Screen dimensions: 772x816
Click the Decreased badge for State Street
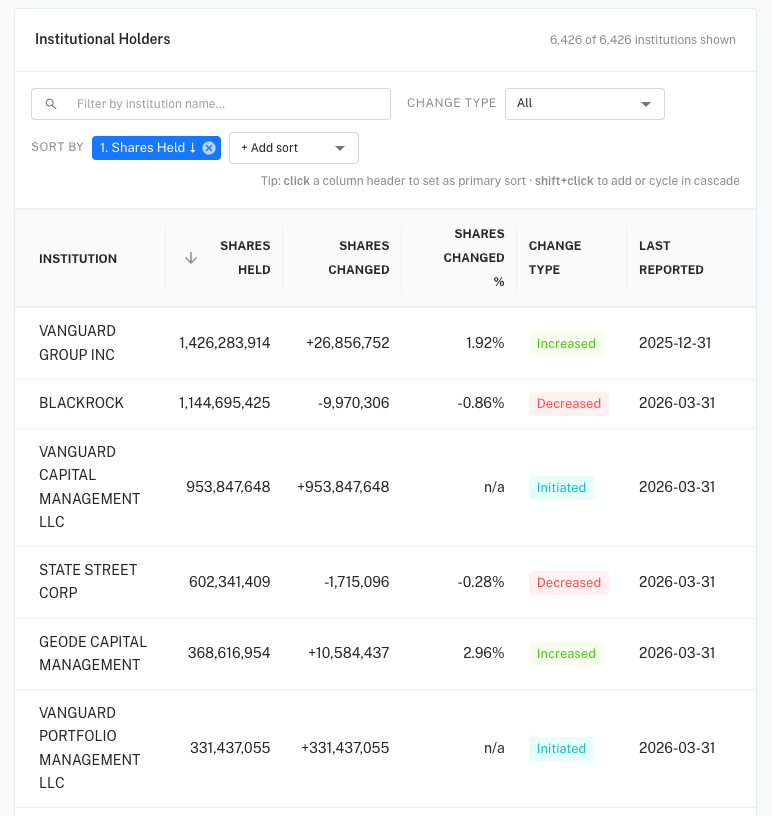click(x=568, y=583)
